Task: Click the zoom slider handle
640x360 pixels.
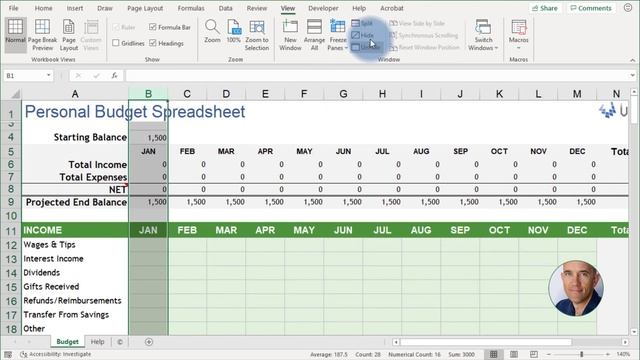Action: pos(582,354)
